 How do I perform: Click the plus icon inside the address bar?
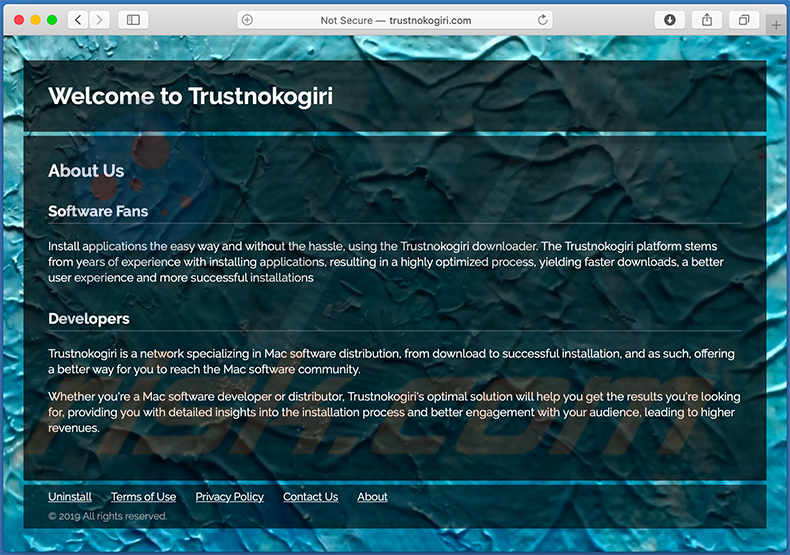coord(248,20)
